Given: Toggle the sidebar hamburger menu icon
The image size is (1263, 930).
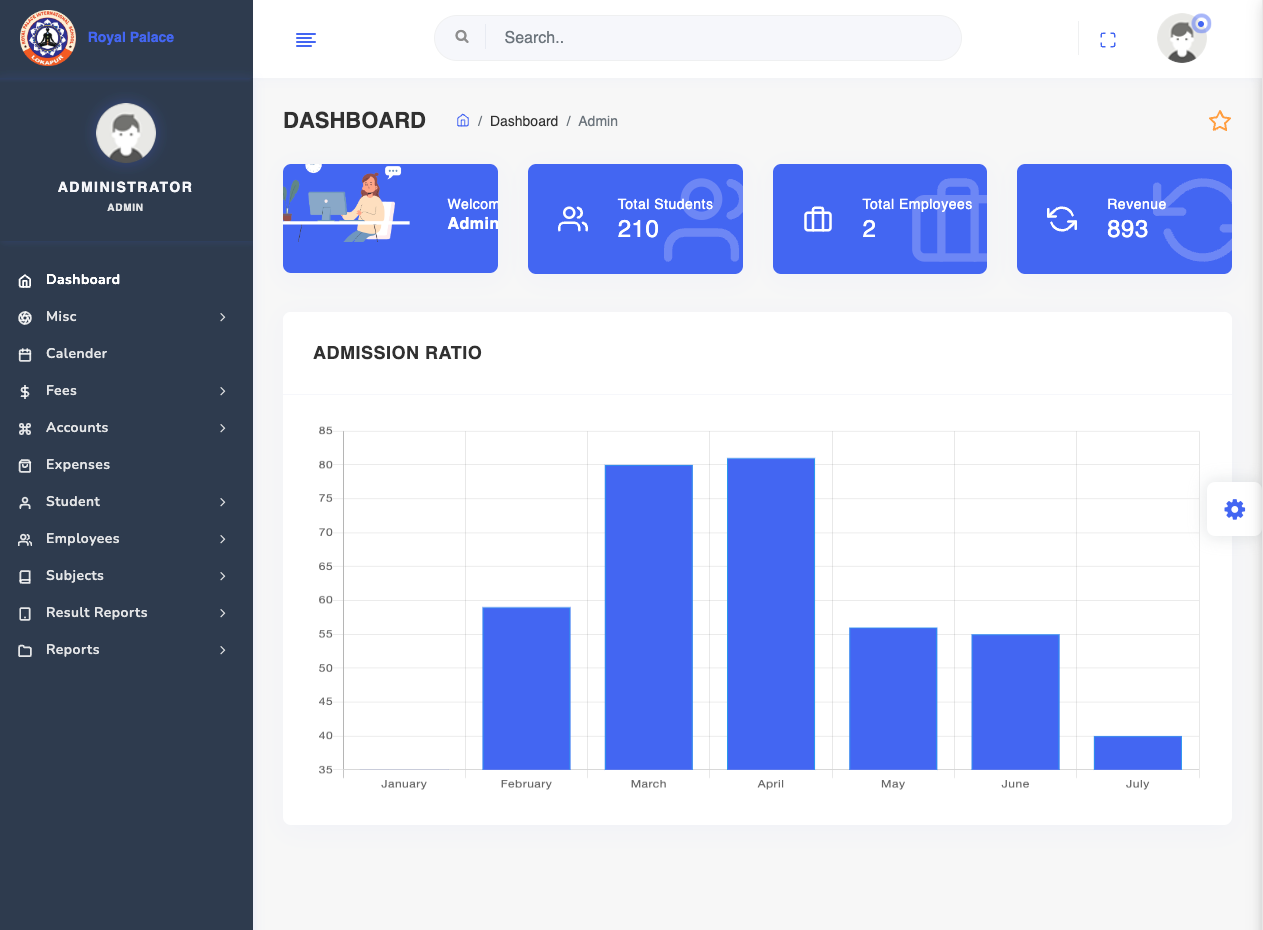Looking at the screenshot, I should pyautogui.click(x=306, y=40).
